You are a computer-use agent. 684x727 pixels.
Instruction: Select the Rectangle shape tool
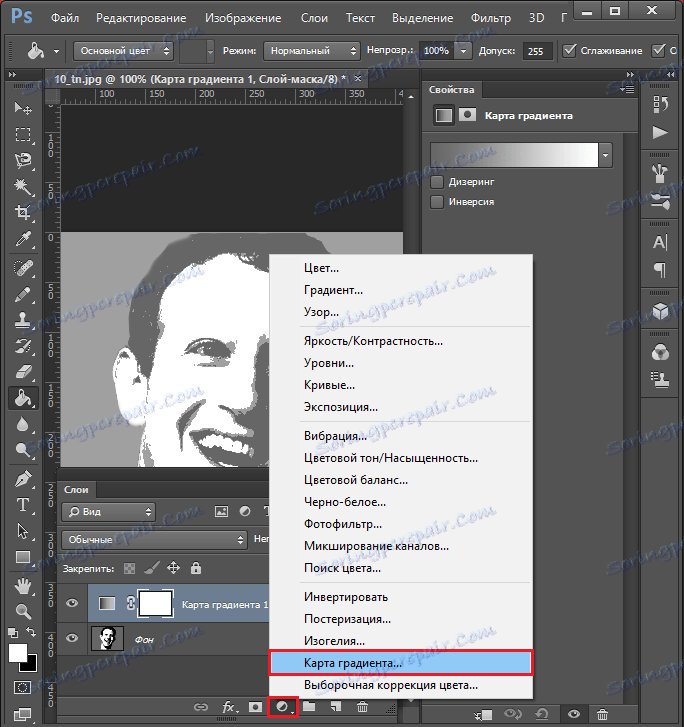pos(22,557)
